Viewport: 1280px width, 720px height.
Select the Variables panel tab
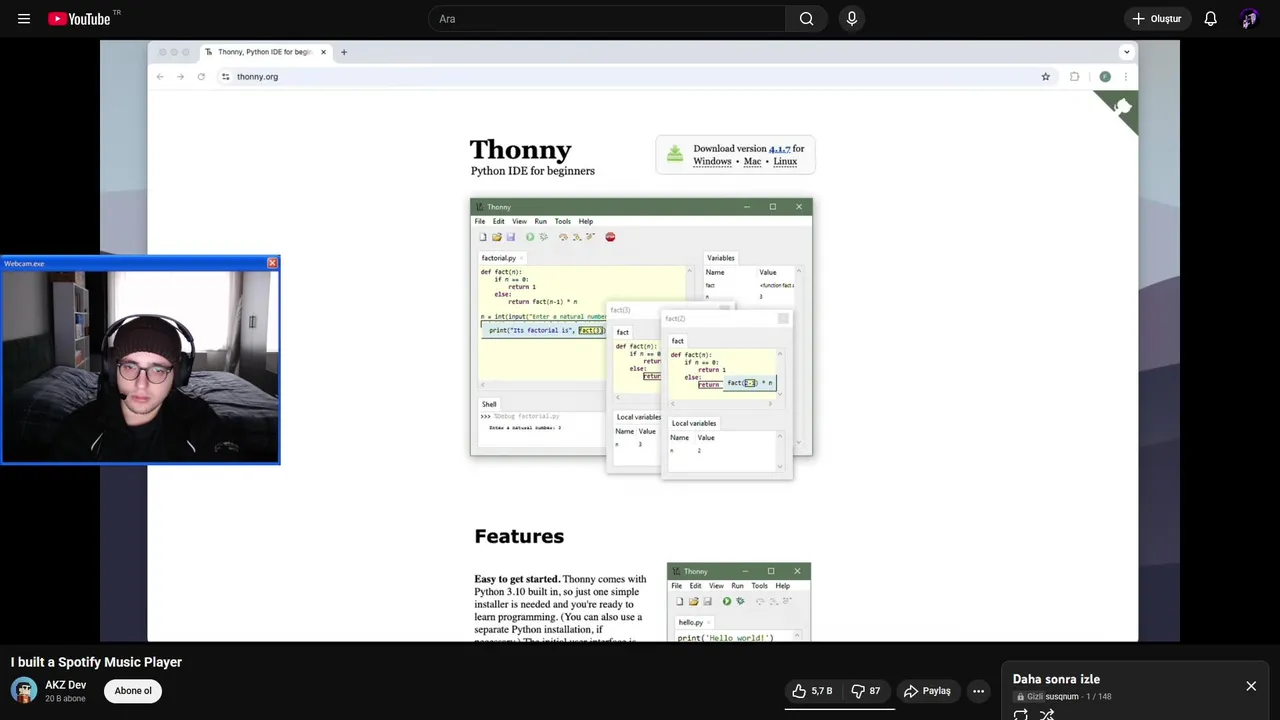click(x=721, y=258)
